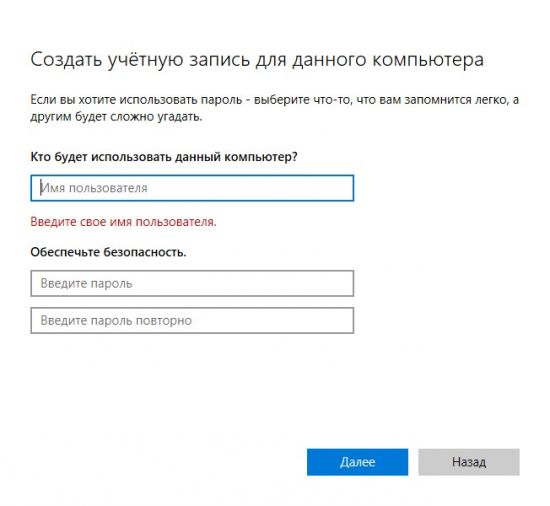The image size is (550, 506).
Task: Proceed to next step with blue button
Action: point(357,462)
